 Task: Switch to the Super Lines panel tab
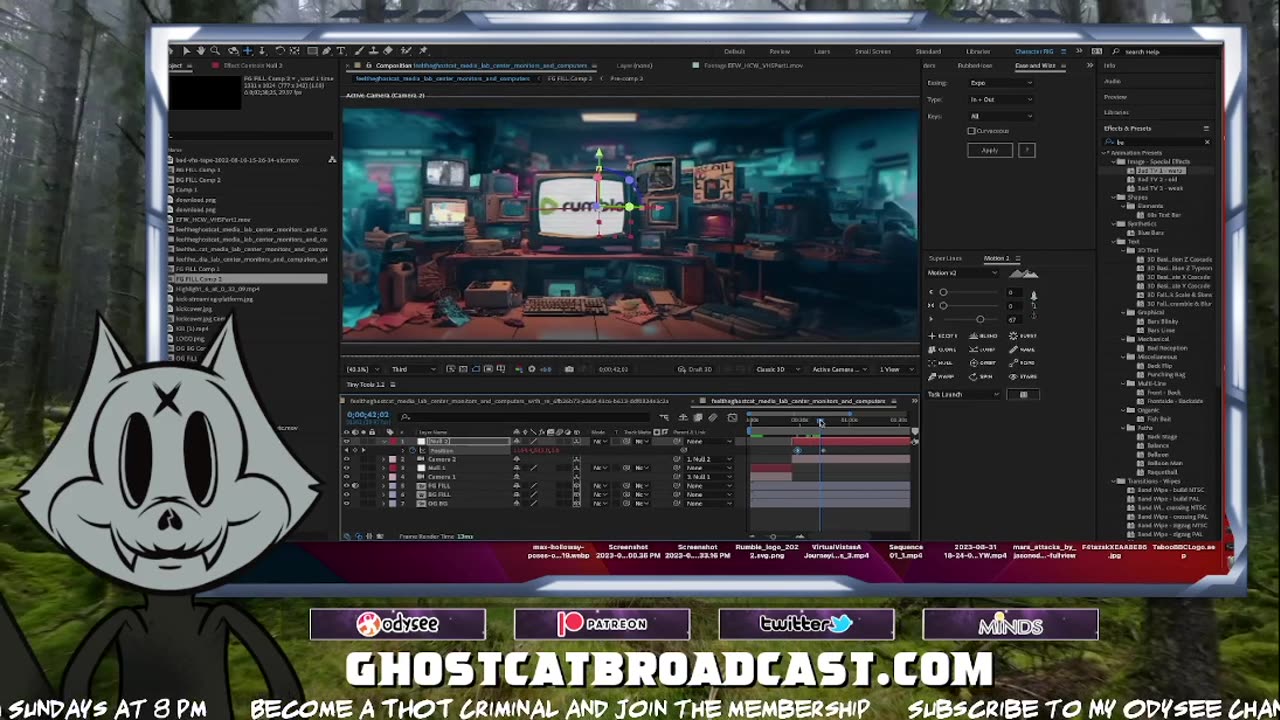point(945,258)
